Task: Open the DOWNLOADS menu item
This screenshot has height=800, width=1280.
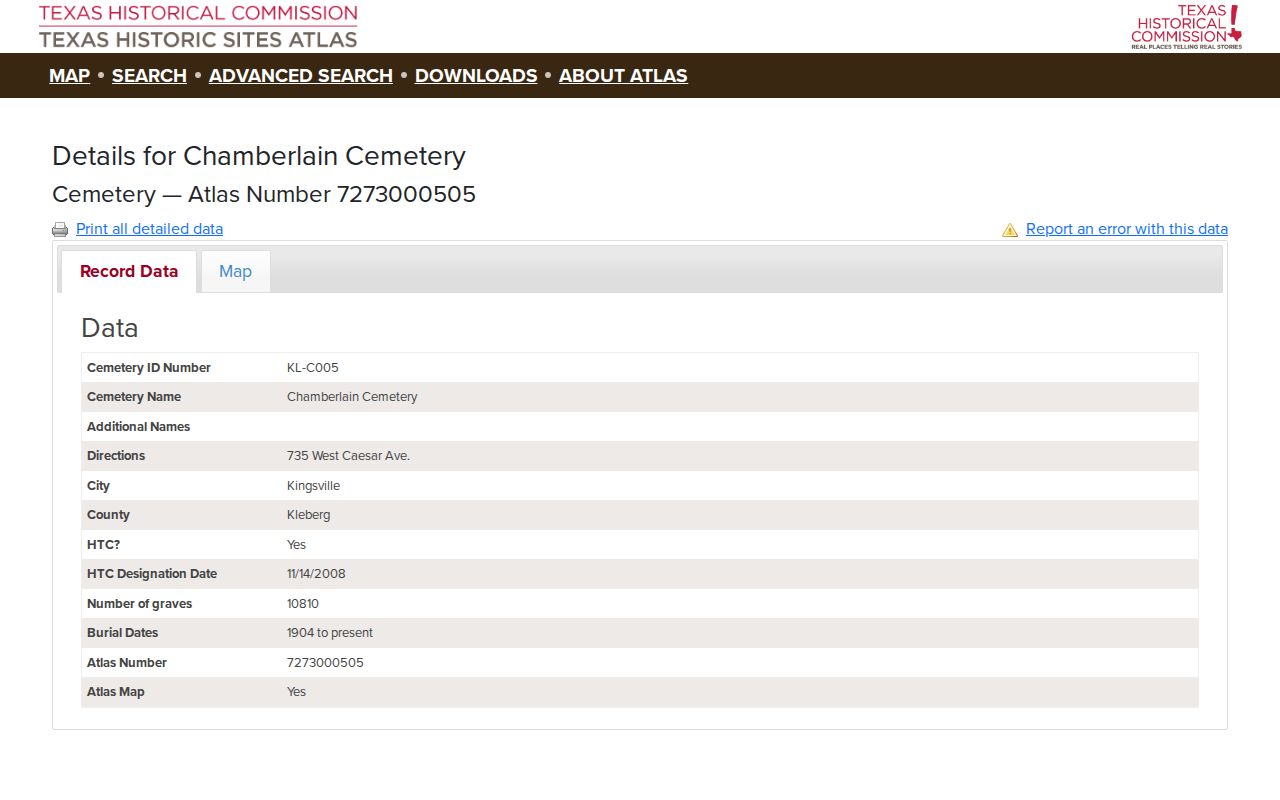Action: point(476,76)
